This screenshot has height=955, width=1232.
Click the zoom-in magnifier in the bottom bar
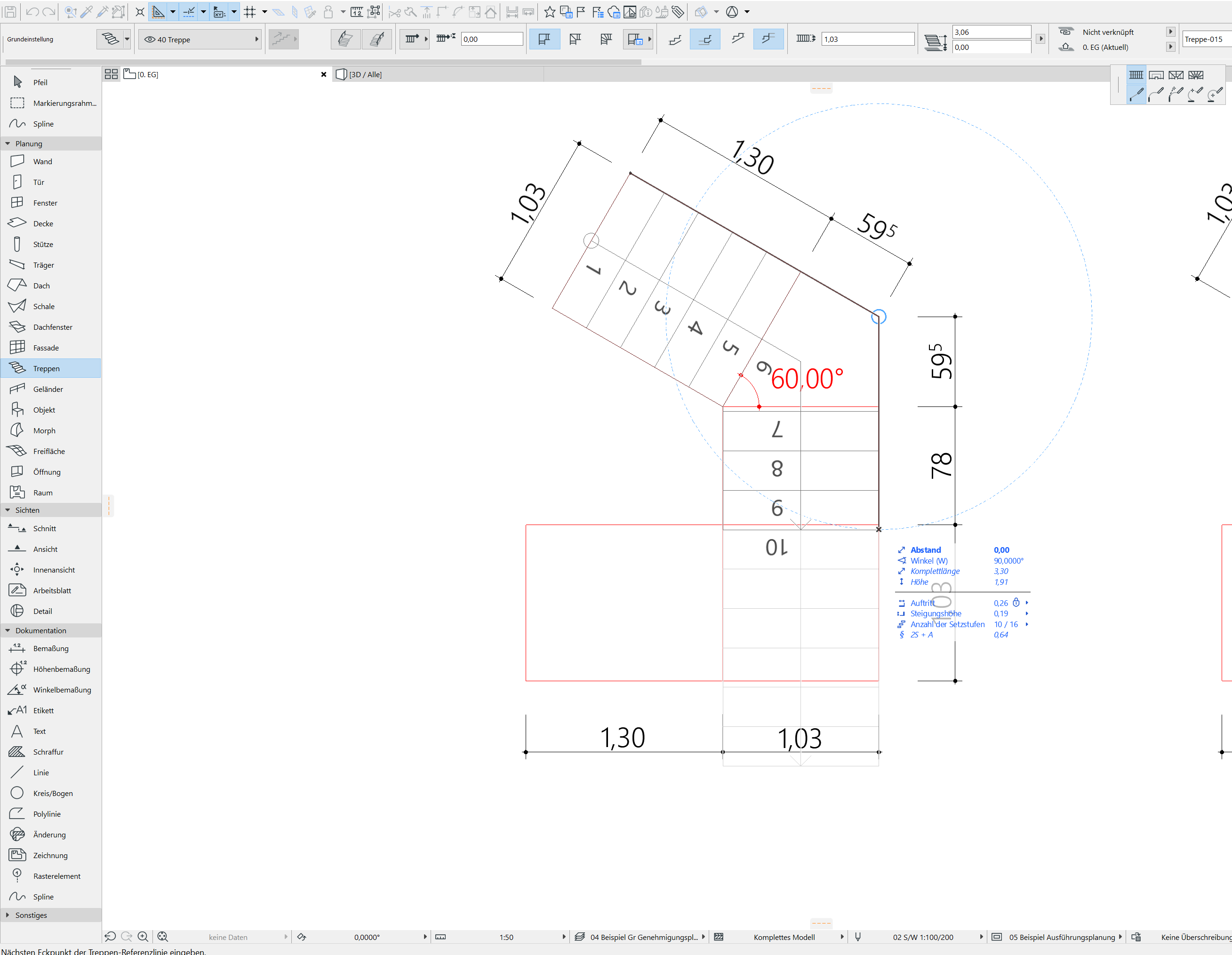pos(143,936)
